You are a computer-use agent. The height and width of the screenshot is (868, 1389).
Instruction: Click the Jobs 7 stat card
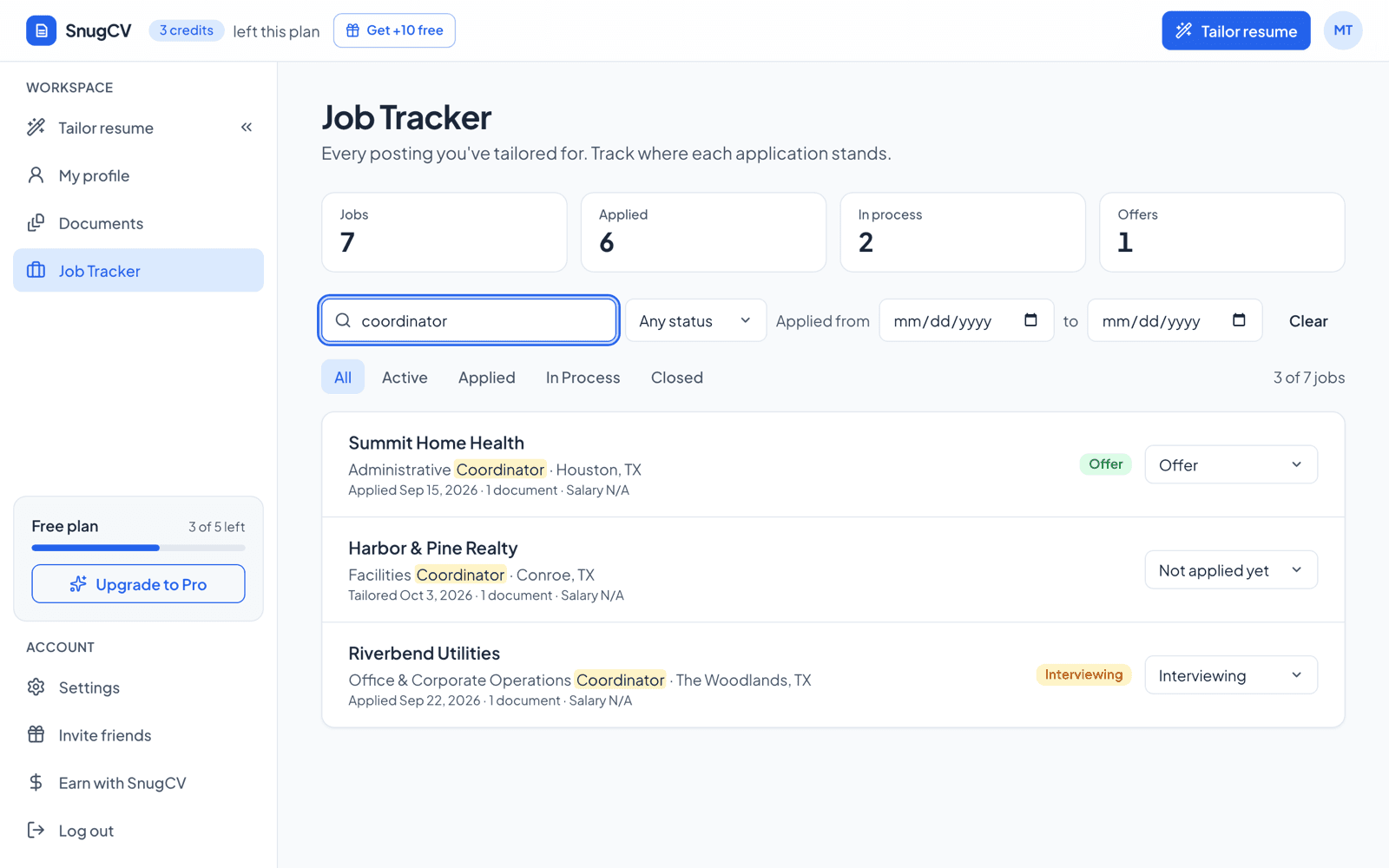[444, 232]
